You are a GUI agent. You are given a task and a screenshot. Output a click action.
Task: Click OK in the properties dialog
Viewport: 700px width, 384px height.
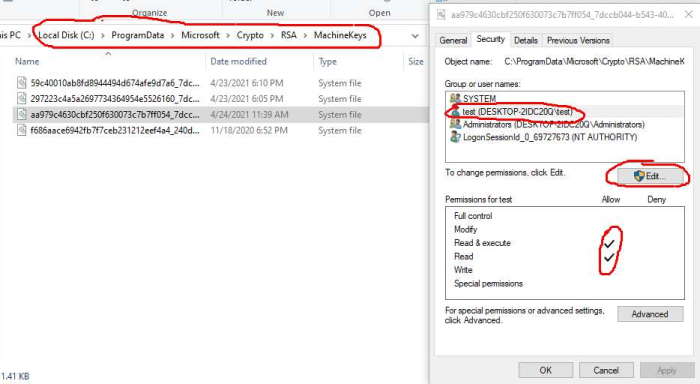[546, 370]
